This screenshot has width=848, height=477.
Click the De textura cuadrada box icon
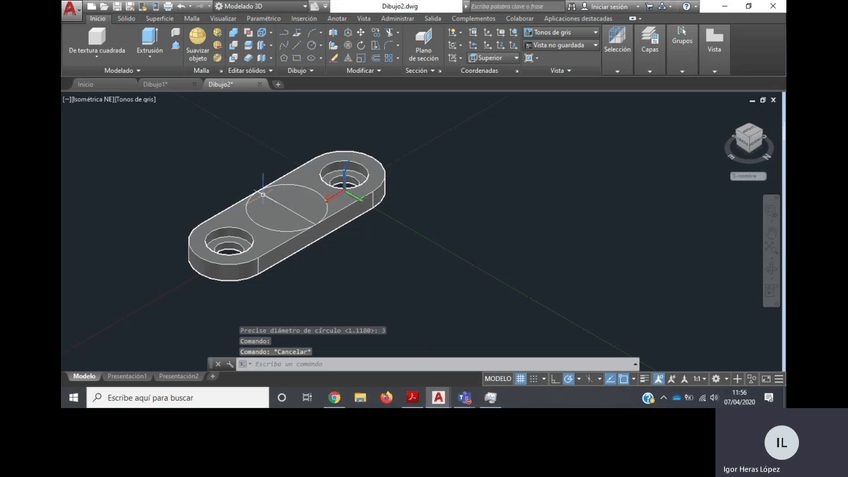tap(97, 38)
